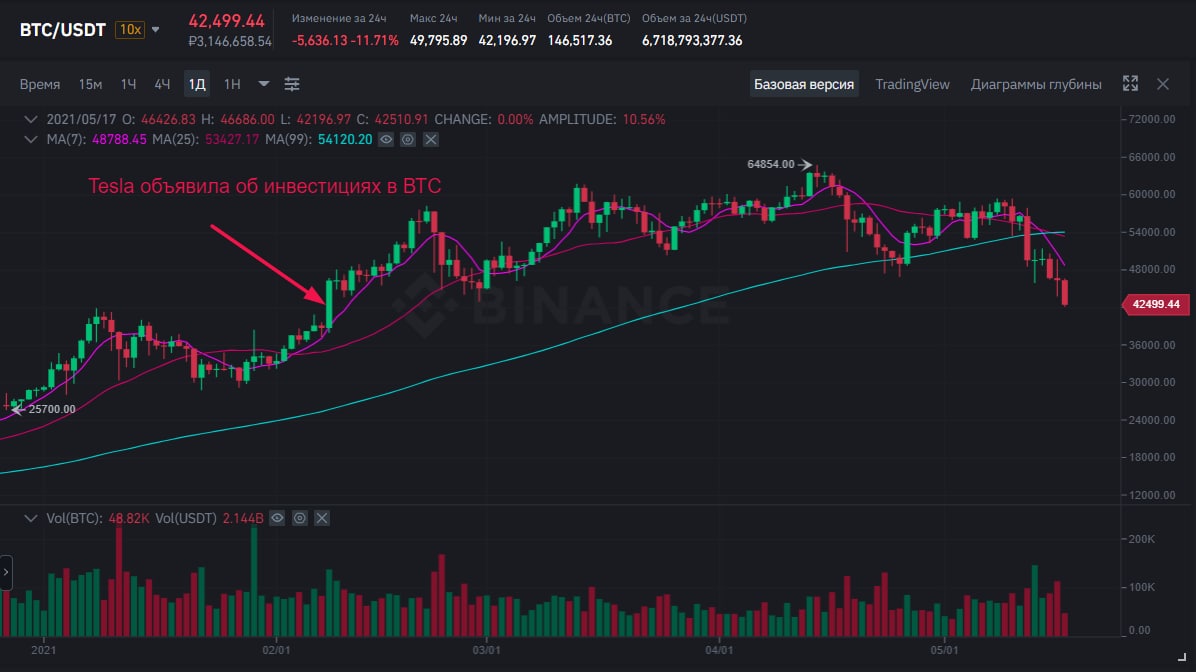Click the MA(7) value 48788.45

click(119, 139)
